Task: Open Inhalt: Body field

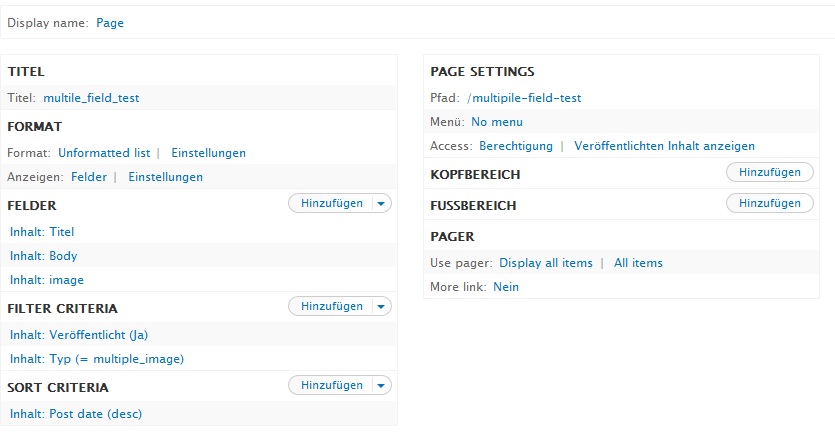Action: (43, 256)
